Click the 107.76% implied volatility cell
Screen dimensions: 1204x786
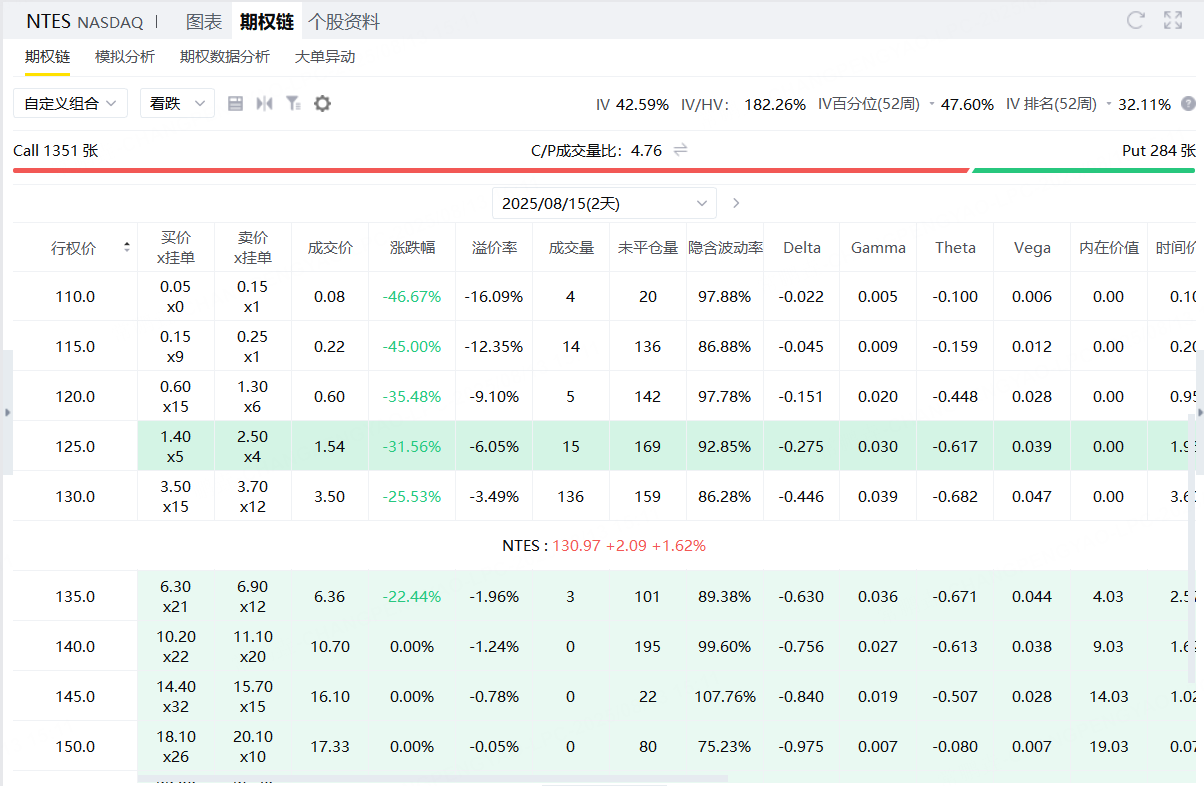tap(725, 696)
